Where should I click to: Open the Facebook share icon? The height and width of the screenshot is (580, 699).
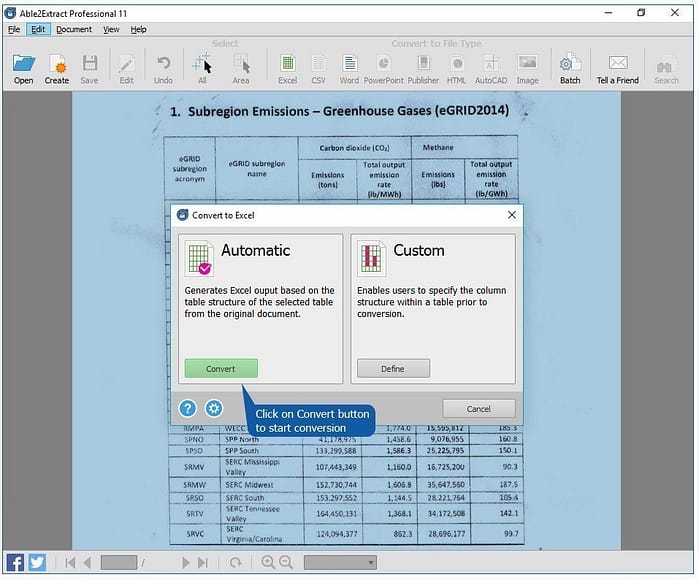(15, 562)
